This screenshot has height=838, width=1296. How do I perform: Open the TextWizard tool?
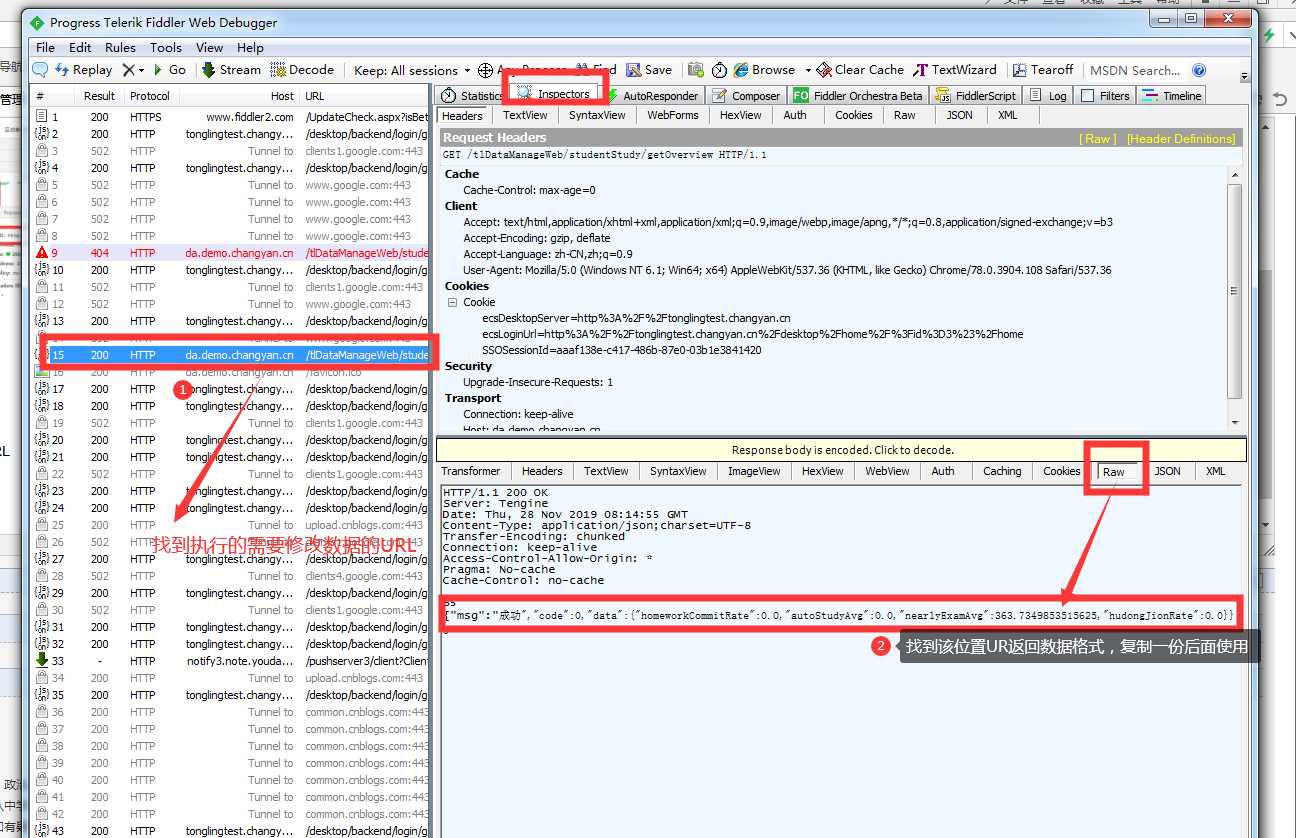point(954,70)
